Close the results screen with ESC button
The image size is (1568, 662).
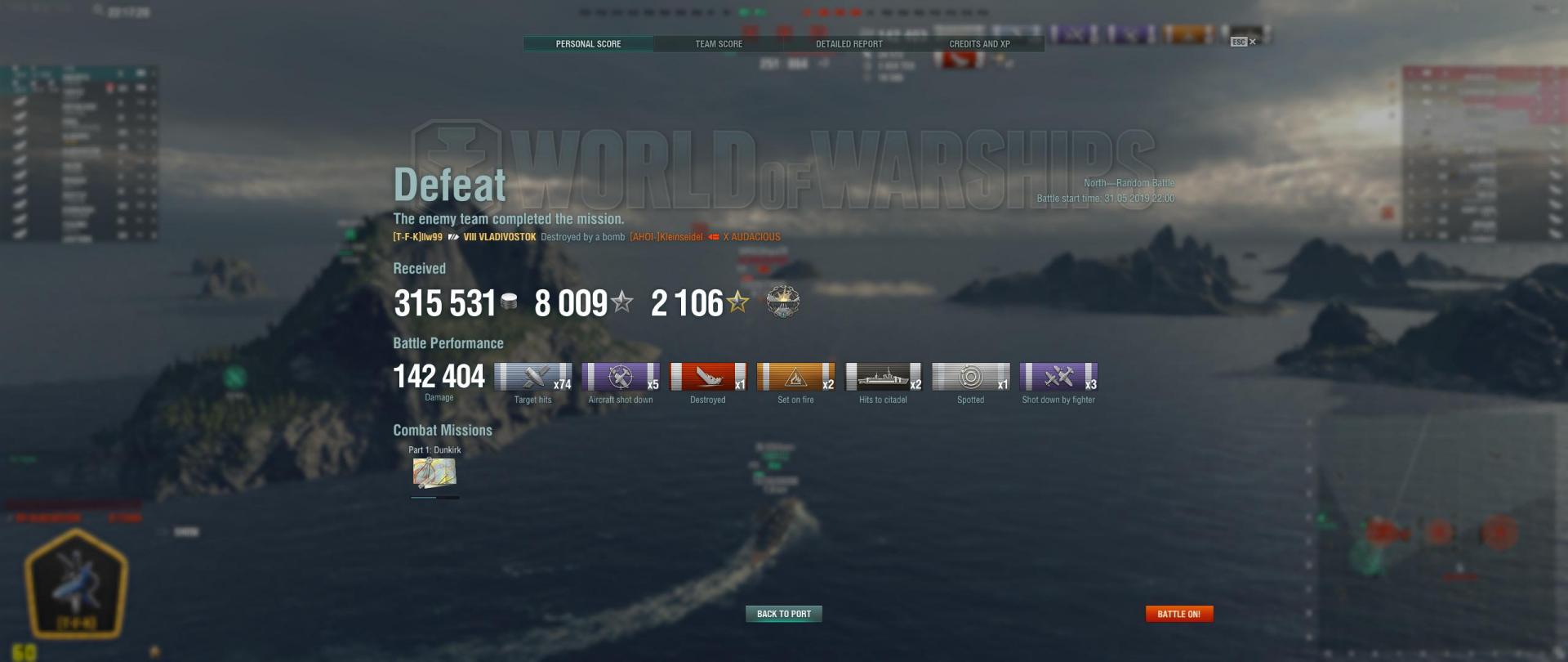pos(1244,42)
